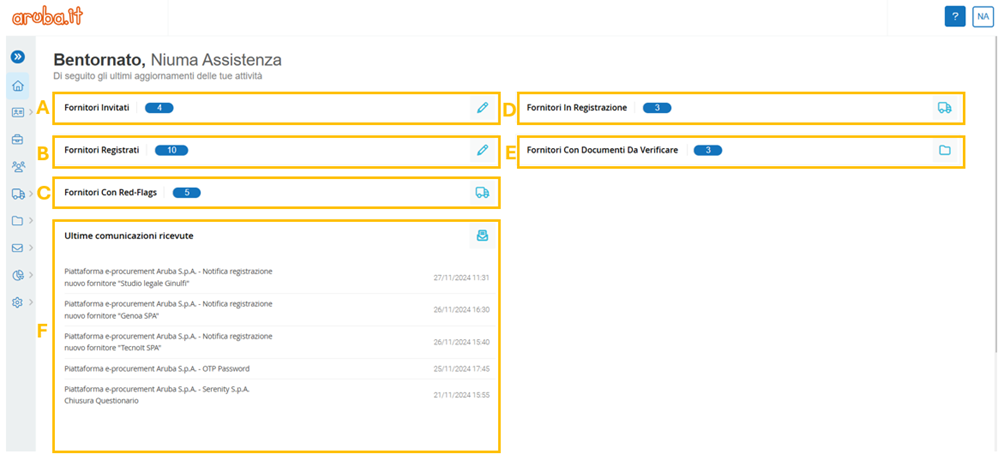Expand the sidebar with double-arrow button
The width and height of the screenshot is (1004, 460).
click(18, 57)
